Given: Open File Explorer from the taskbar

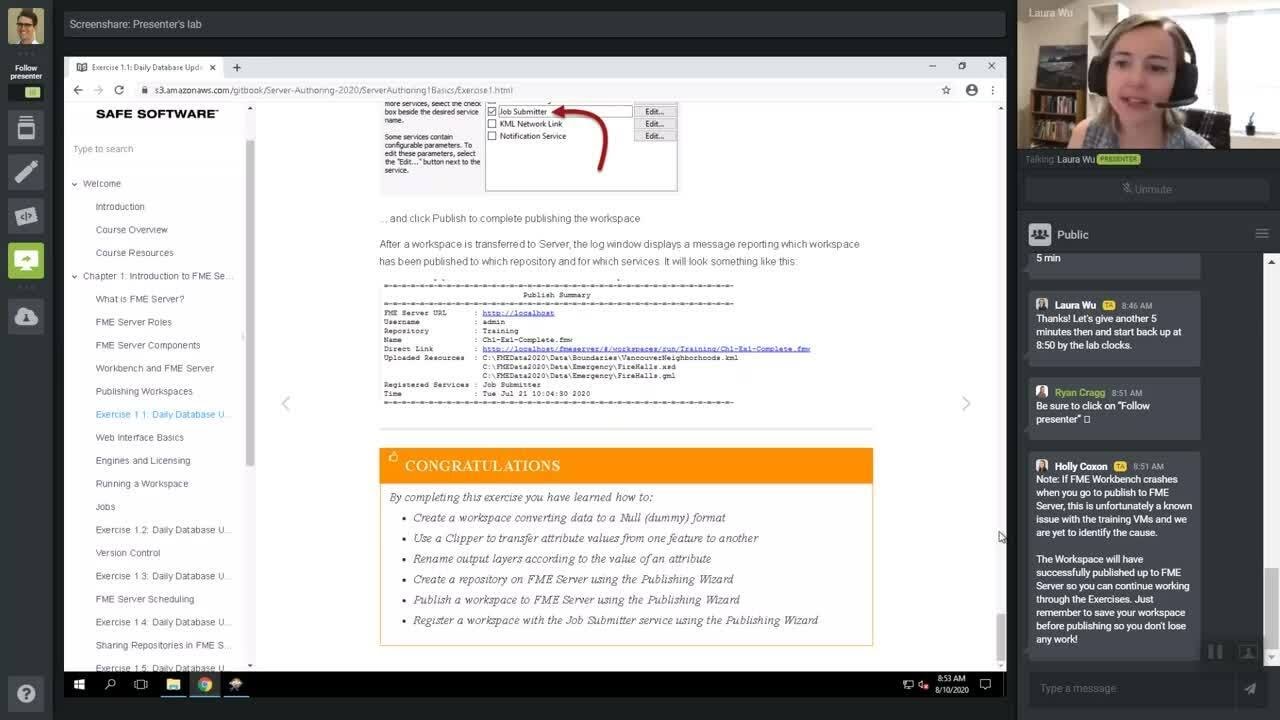Looking at the screenshot, I should pos(173,685).
